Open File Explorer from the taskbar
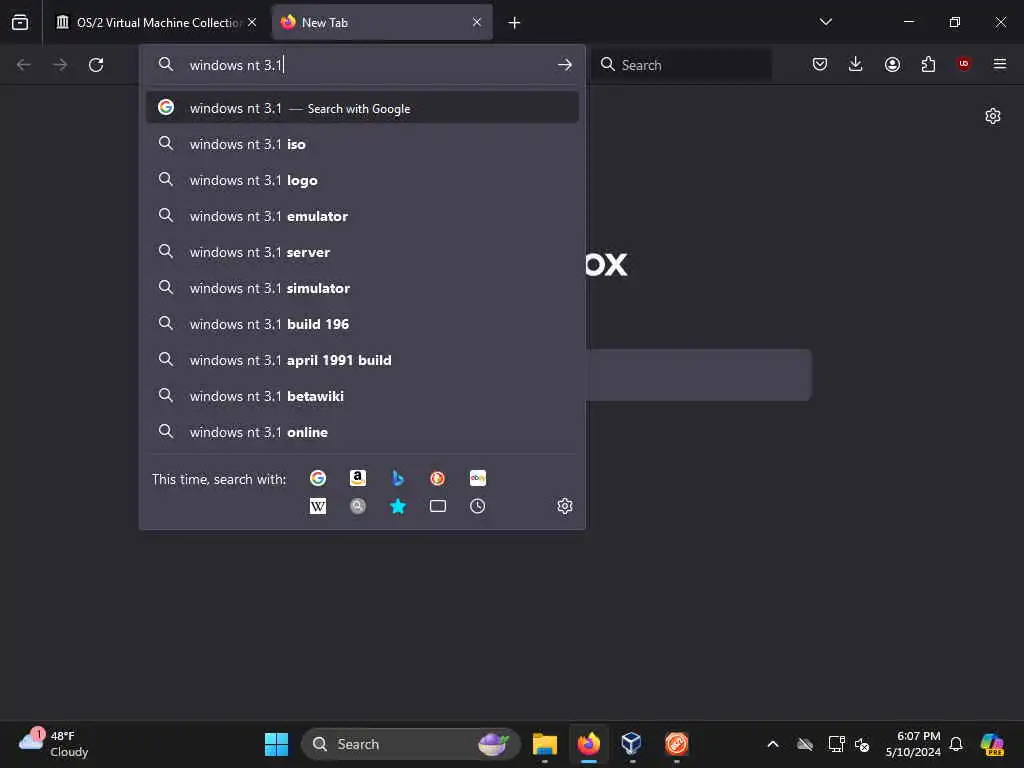 point(545,744)
